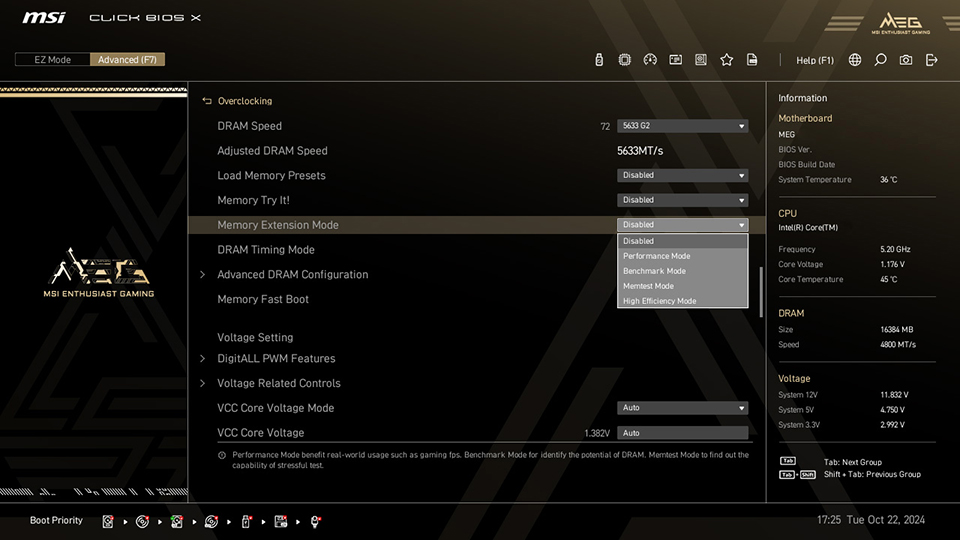This screenshot has height=540, width=960.
Task: Select the second boot device, an optical disc icon
Action: click(x=142, y=521)
